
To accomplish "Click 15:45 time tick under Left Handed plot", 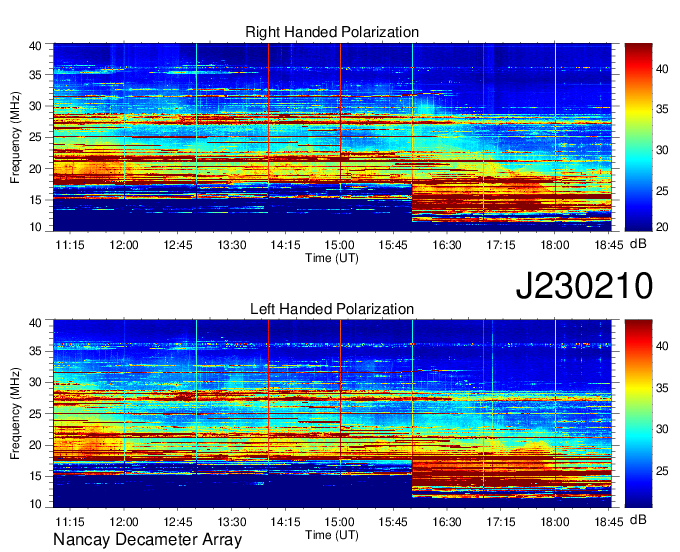I will 393,522.
